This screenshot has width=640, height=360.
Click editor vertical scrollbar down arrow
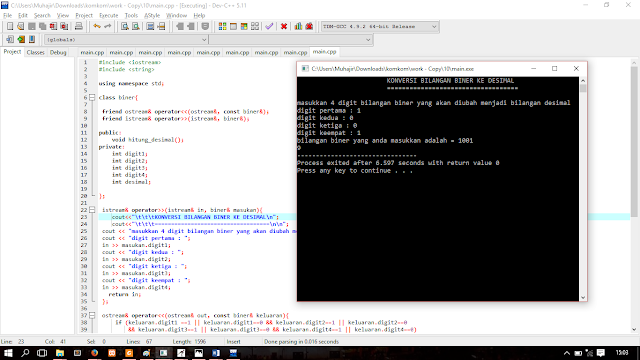[634, 329]
